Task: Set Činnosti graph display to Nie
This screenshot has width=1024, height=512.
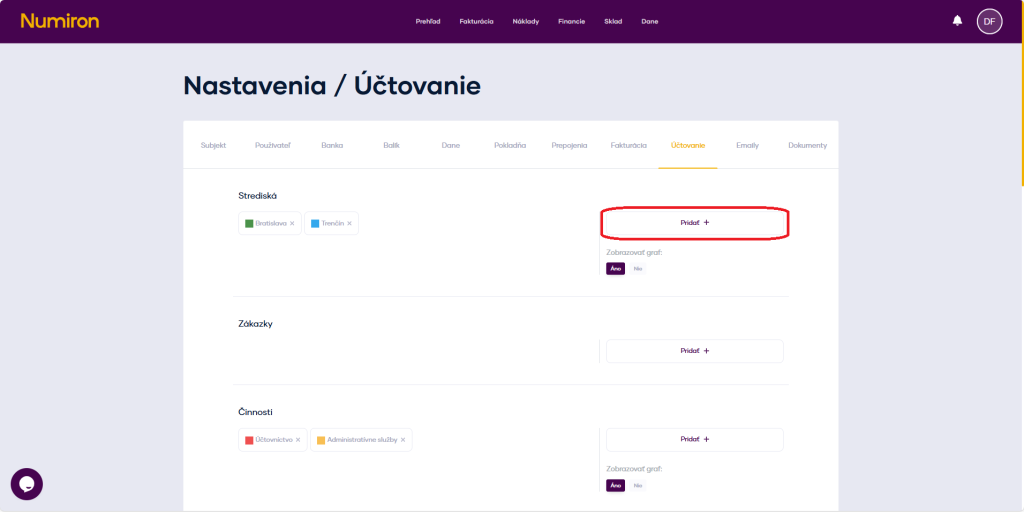Action: click(x=637, y=485)
